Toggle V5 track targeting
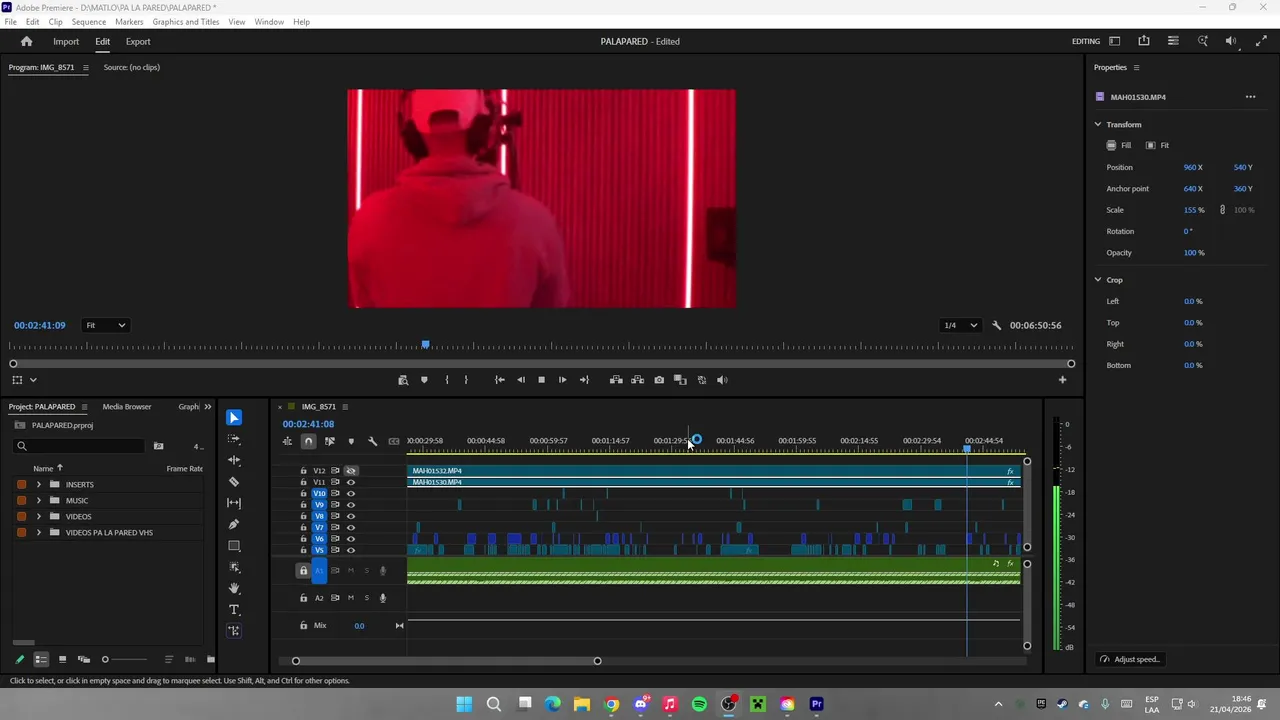The image size is (1280, 720). pyautogui.click(x=320, y=550)
